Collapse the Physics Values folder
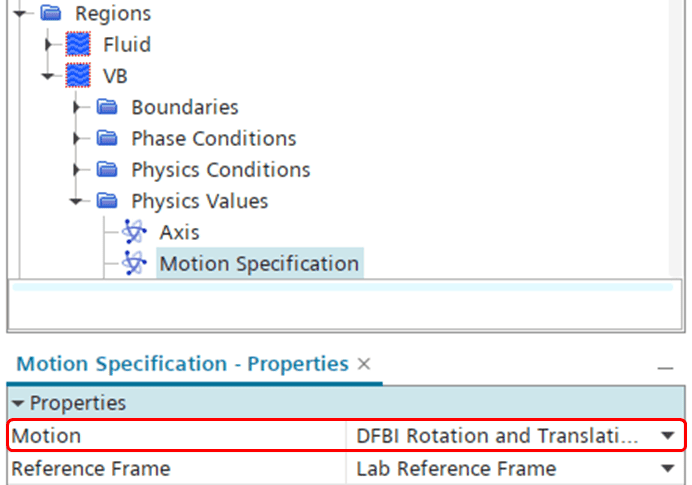Viewport: 692px width, 485px height. [x=77, y=201]
